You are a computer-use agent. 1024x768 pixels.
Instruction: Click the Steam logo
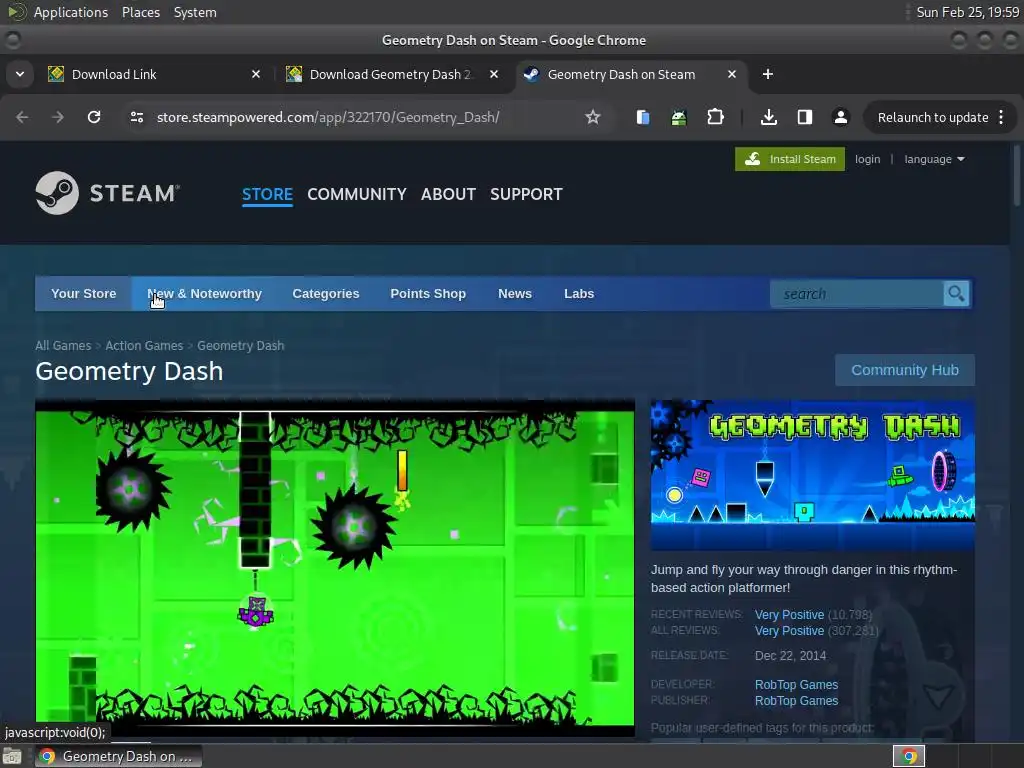(108, 193)
